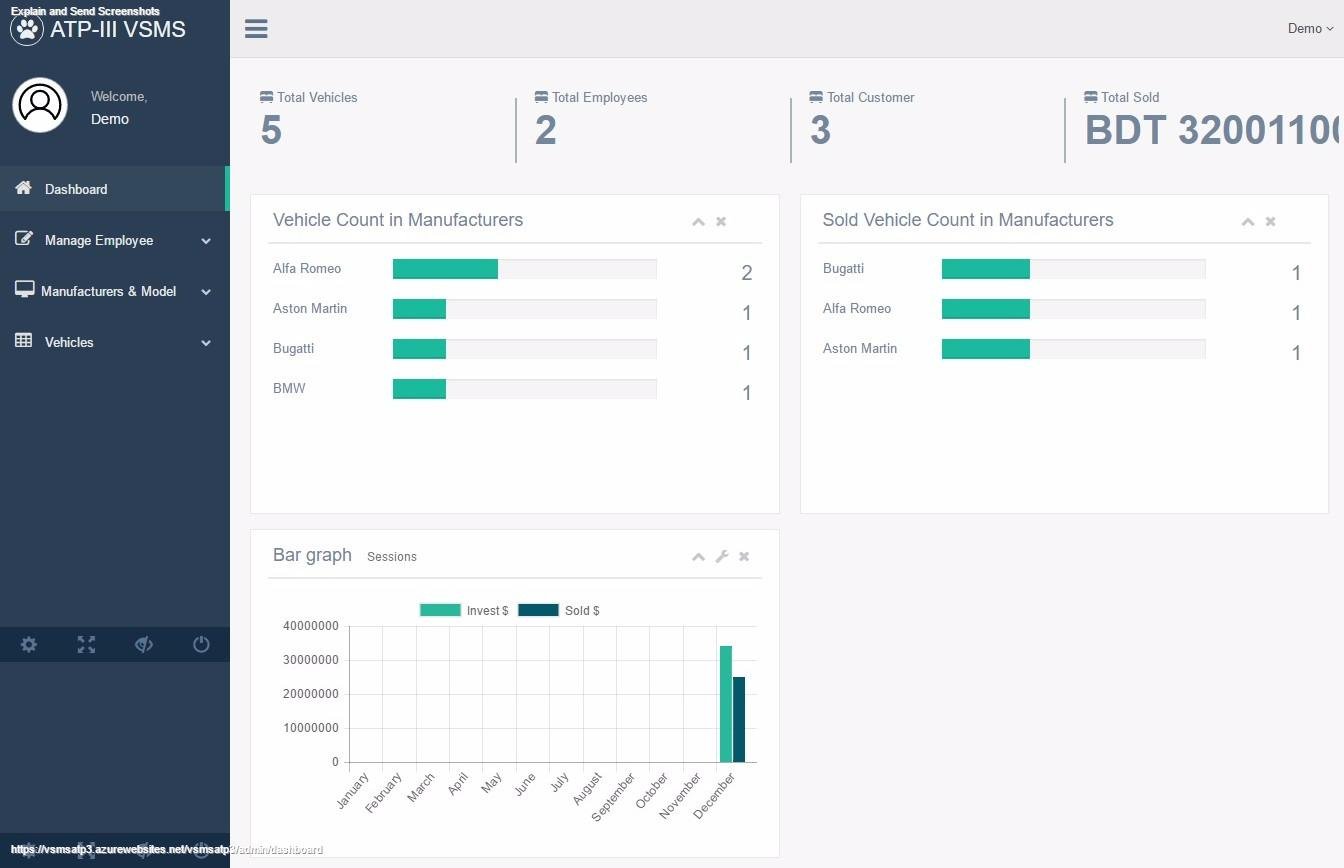Collapse the Bar graph panel
The image size is (1344, 868).
698,557
